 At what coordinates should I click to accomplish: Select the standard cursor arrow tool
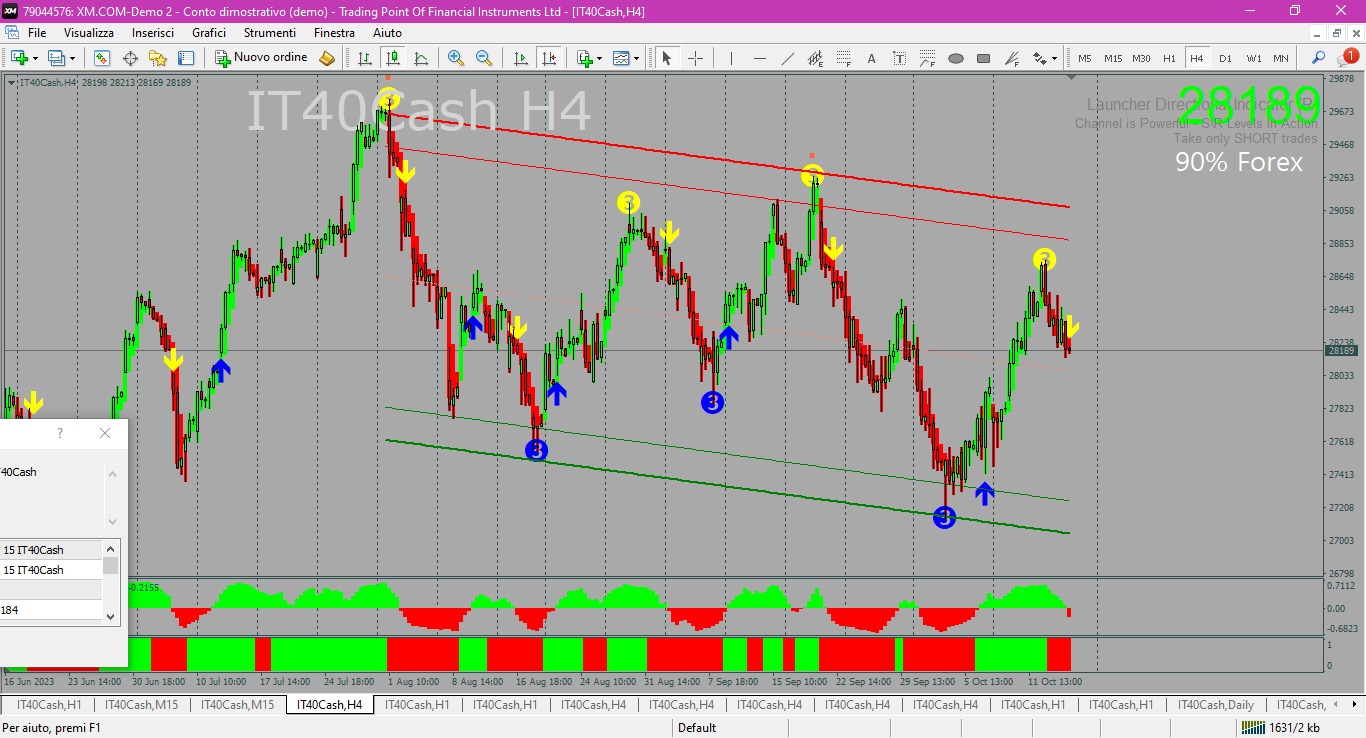coord(667,58)
